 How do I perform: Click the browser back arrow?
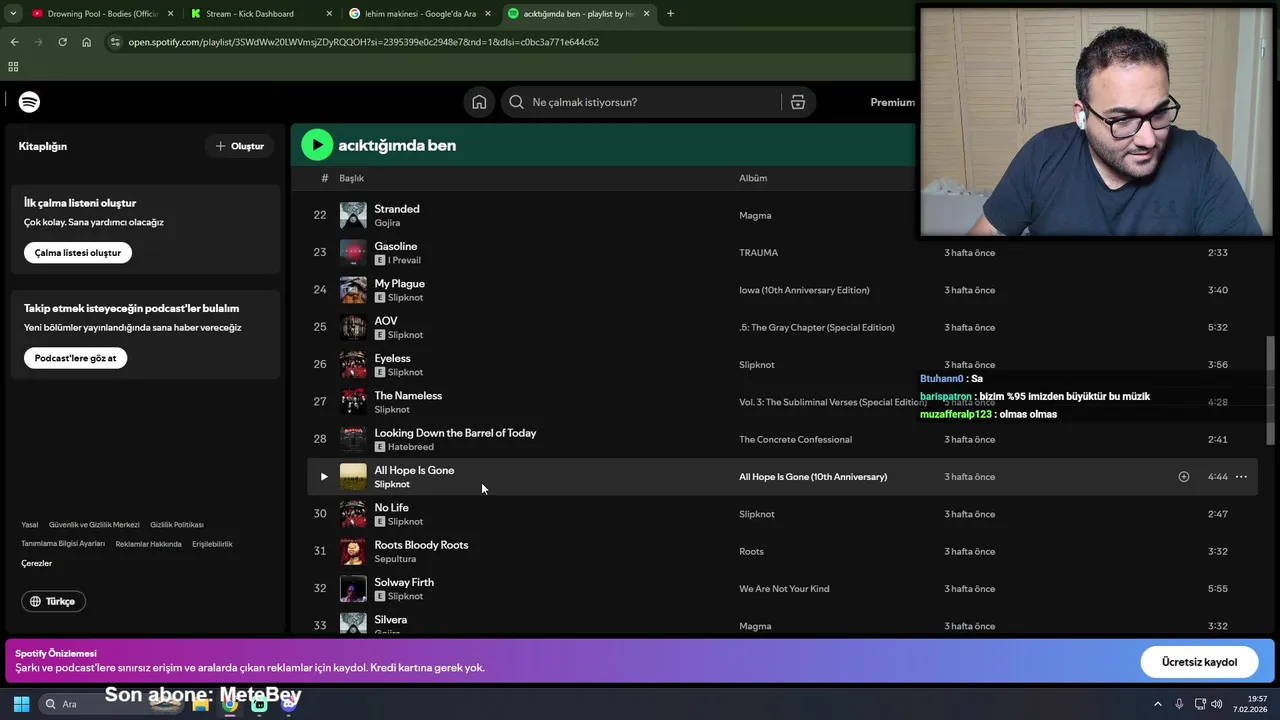tap(14, 42)
